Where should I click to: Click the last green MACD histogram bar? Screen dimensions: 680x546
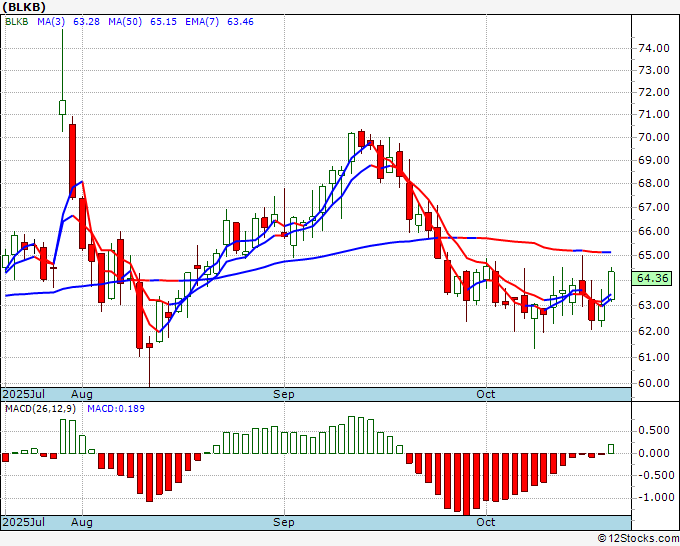[x=611, y=449]
